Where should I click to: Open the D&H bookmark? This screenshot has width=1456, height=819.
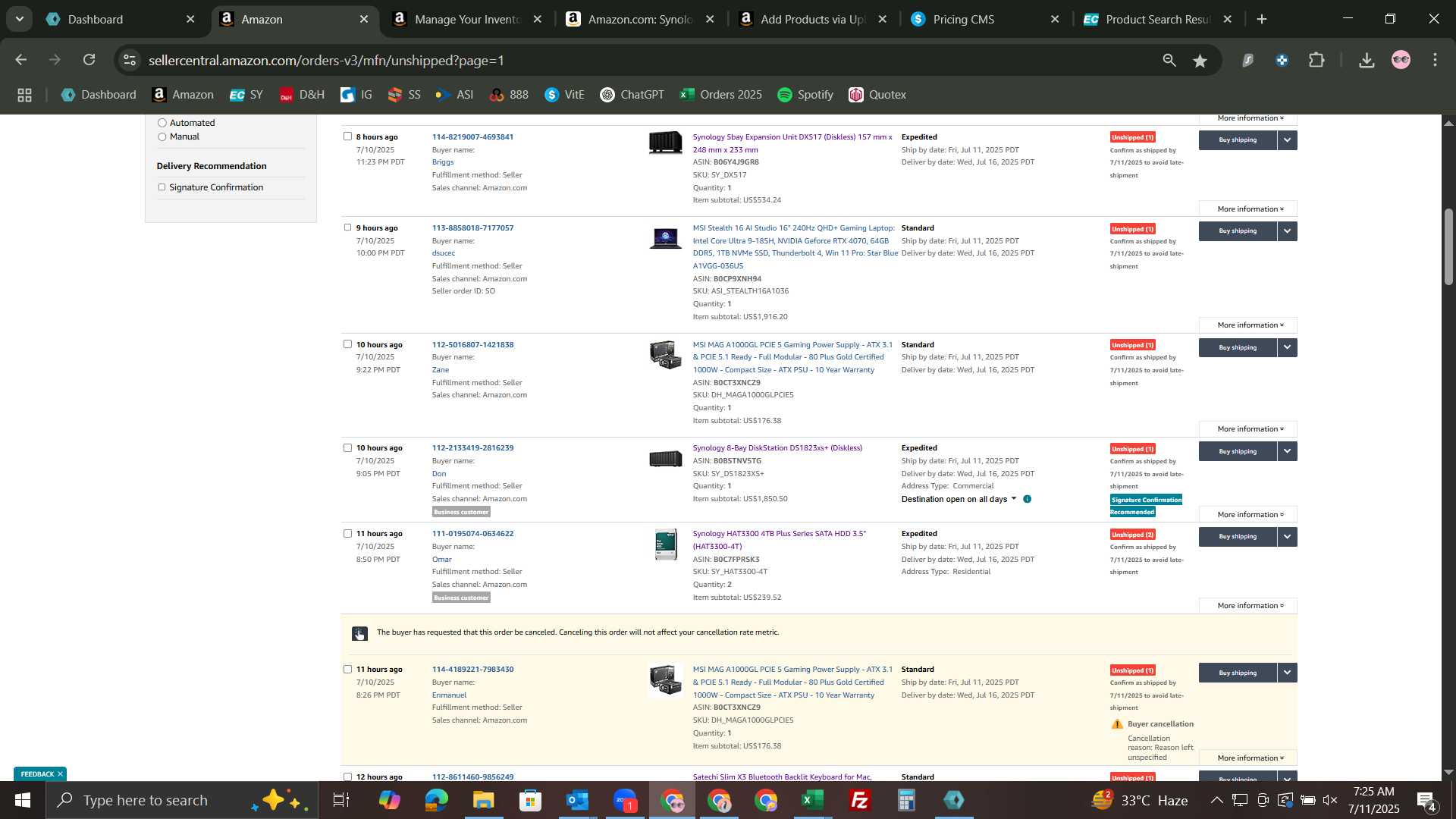[302, 95]
